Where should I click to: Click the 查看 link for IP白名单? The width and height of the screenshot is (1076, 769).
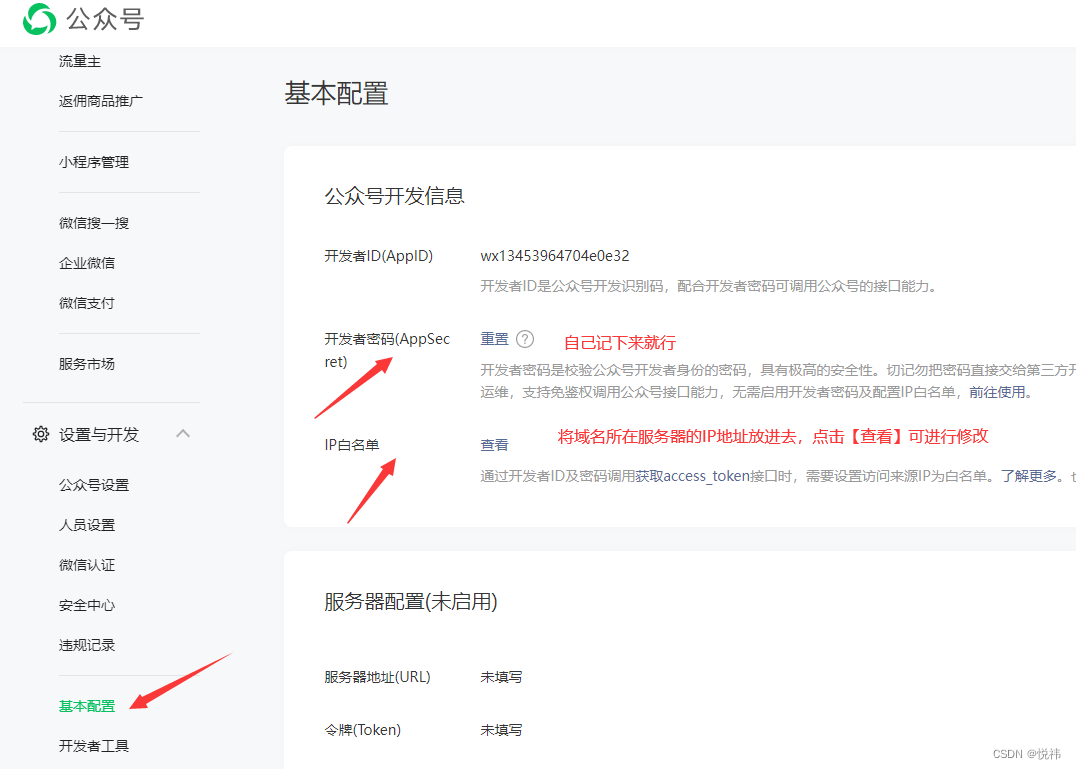(494, 445)
